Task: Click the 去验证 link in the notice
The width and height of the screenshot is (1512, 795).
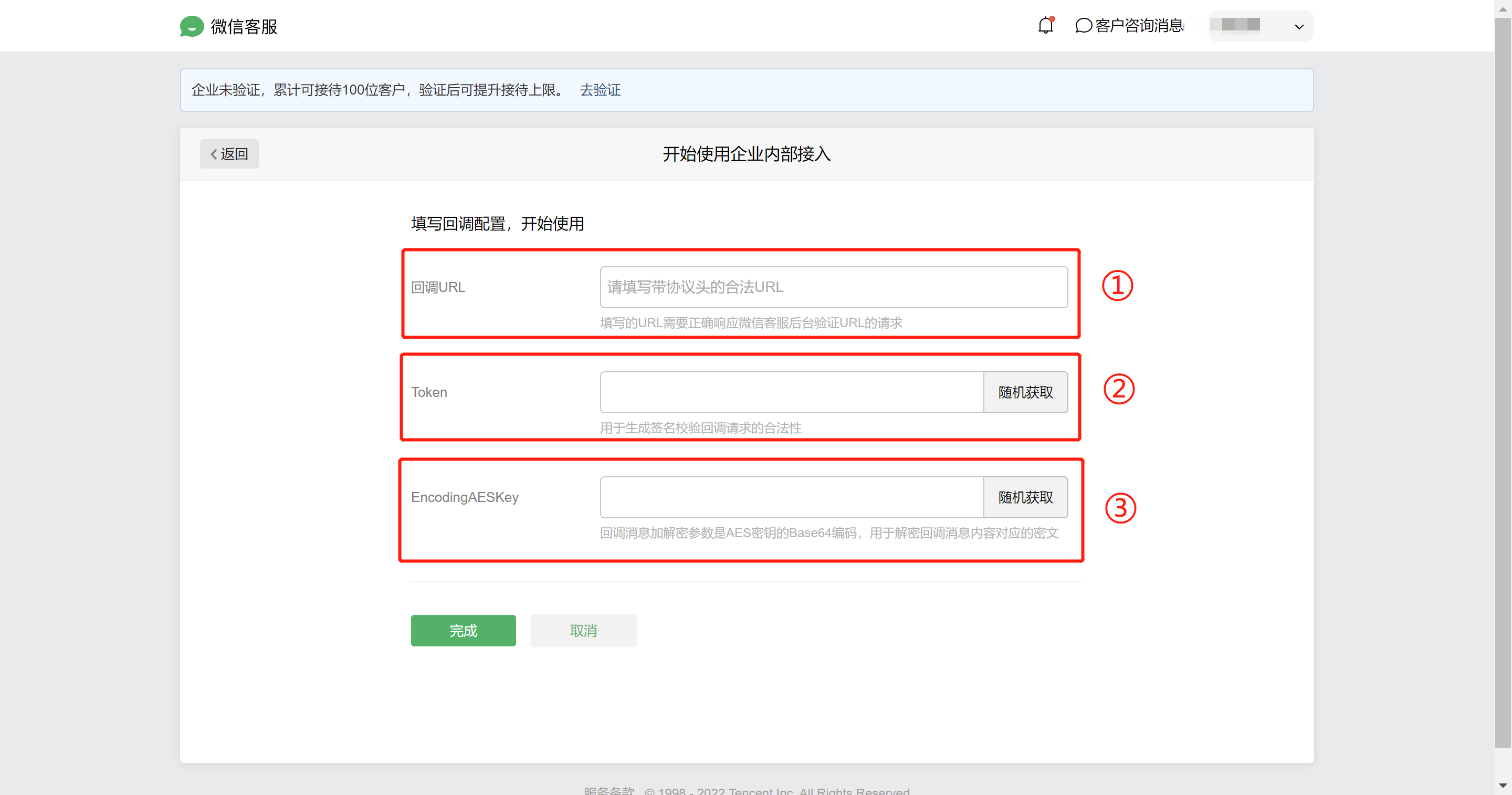Action: 600,90
